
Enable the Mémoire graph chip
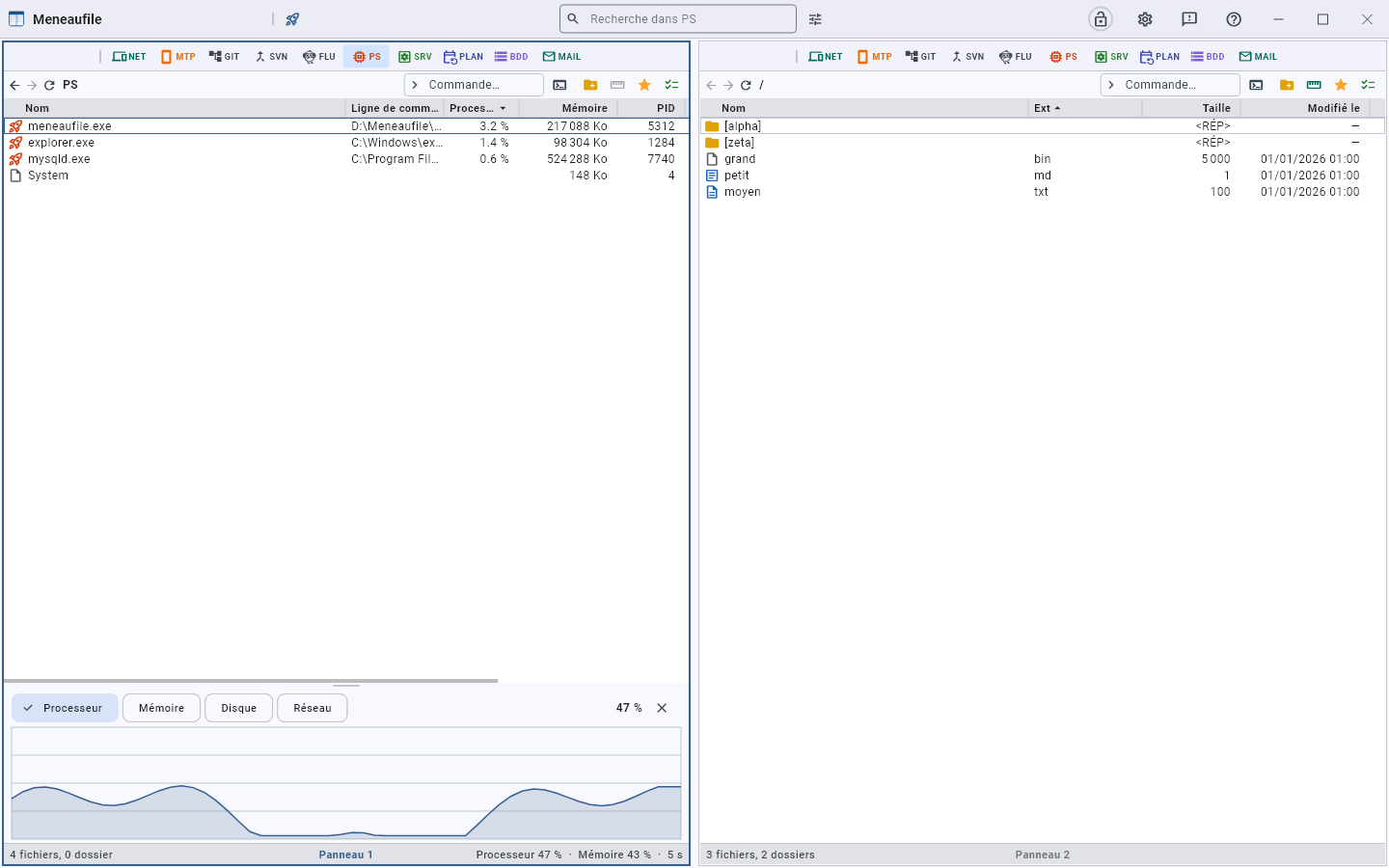click(x=161, y=708)
